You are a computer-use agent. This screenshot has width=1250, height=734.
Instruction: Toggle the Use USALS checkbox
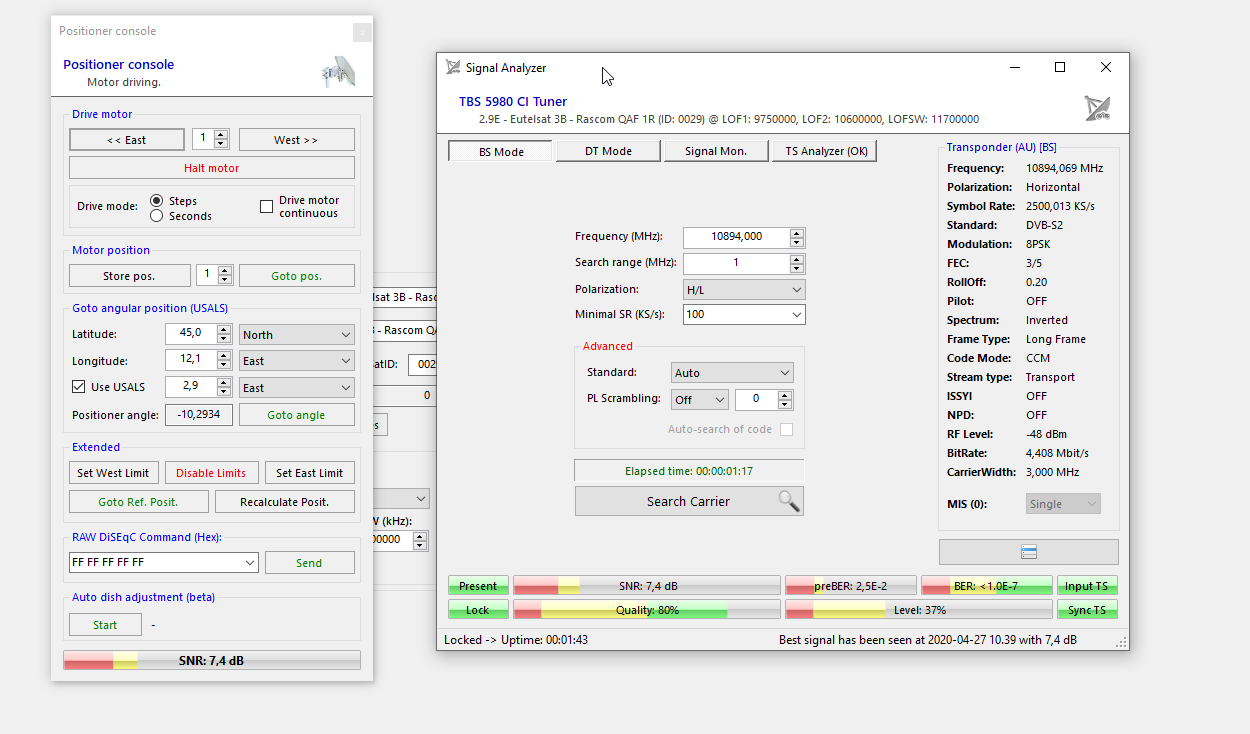point(79,387)
